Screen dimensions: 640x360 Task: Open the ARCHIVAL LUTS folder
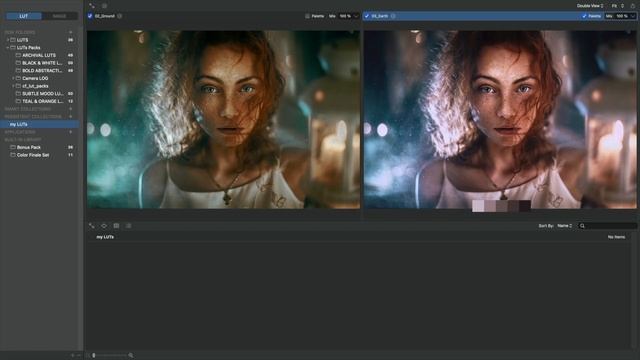39,55
